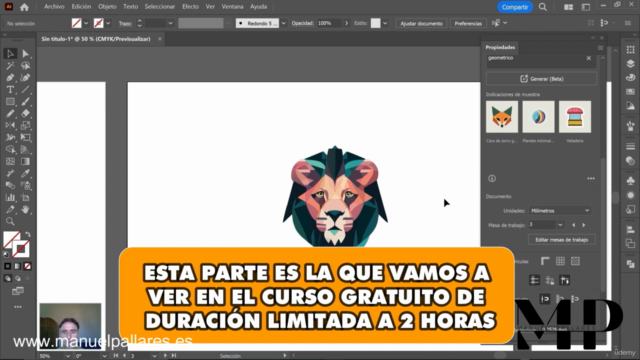Go to the Home screen icon

click(x=24, y=7)
